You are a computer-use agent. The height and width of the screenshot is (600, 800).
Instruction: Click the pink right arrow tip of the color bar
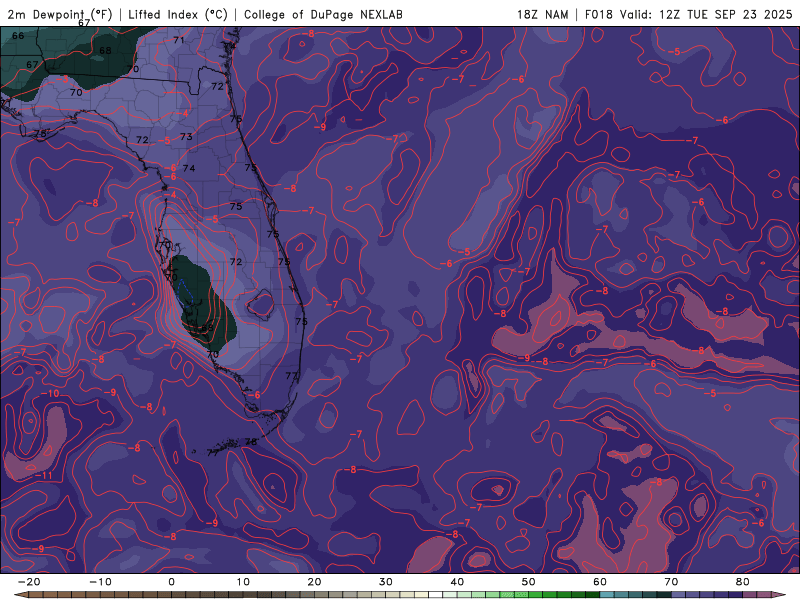(780, 595)
